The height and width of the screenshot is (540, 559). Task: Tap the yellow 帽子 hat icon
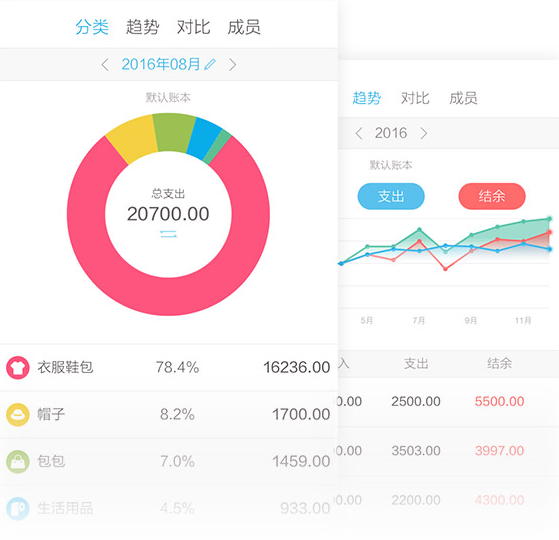pyautogui.click(x=17, y=415)
